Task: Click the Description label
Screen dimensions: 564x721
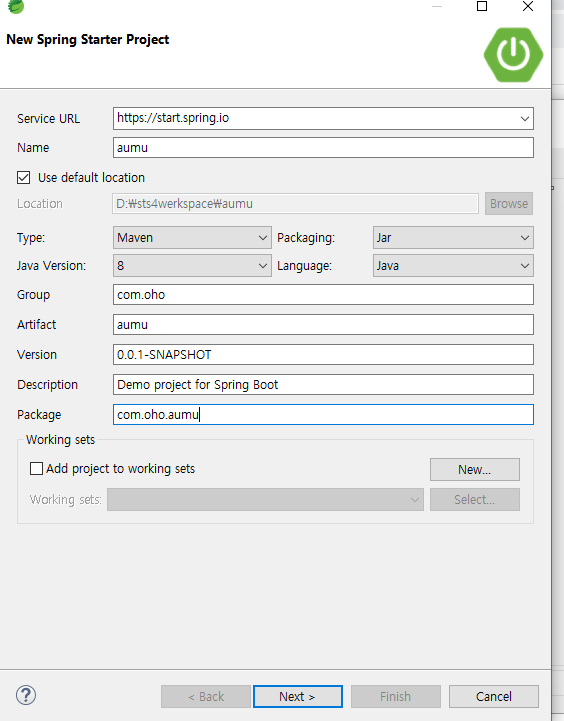Action: tap(47, 385)
